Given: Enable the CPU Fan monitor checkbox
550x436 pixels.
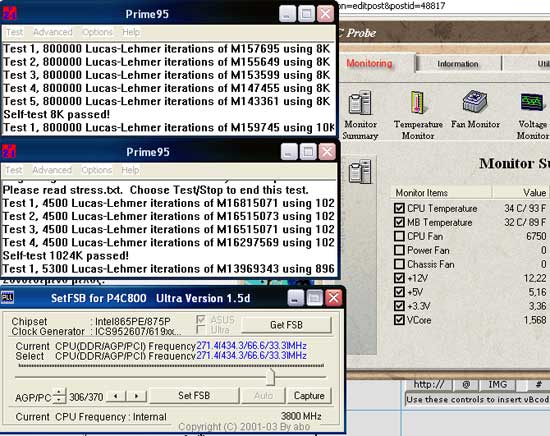Looking at the screenshot, I should (399, 236).
